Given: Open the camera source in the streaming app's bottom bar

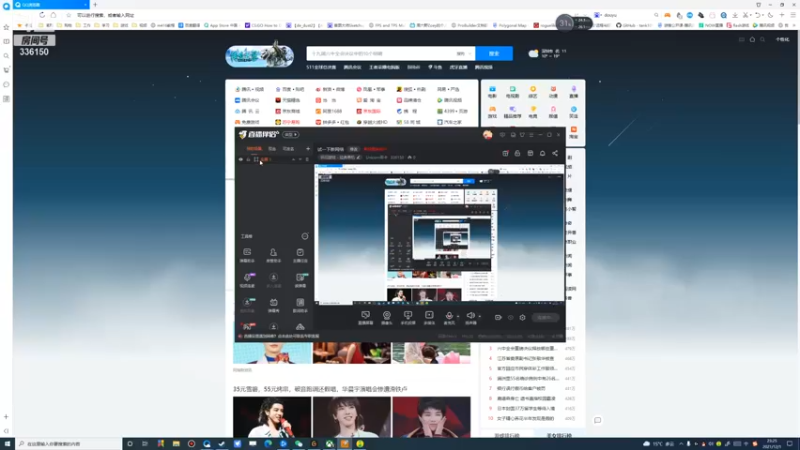Looking at the screenshot, I should click(386, 317).
